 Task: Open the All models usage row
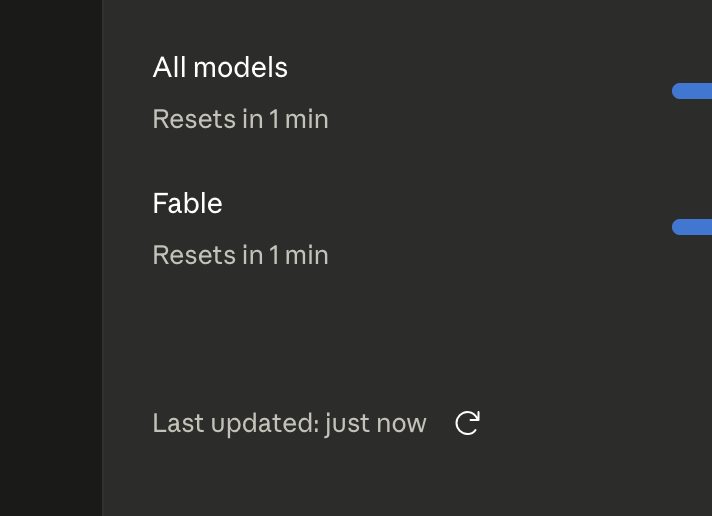(x=432, y=93)
